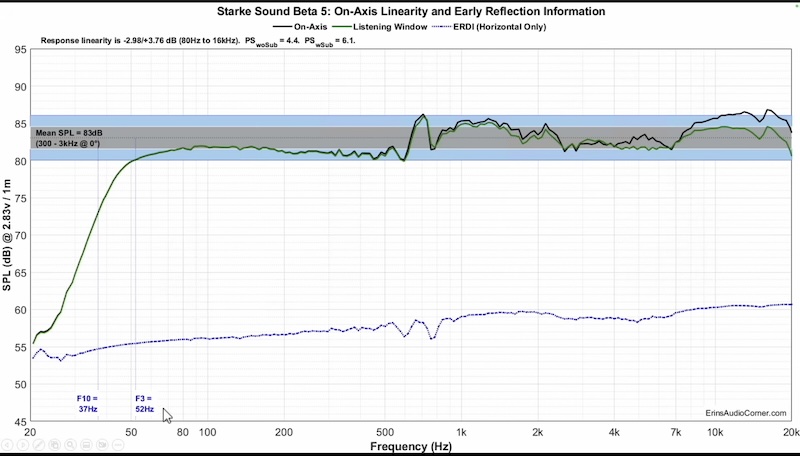The height and width of the screenshot is (456, 800).
Task: Advance to next slide arrow icon
Action: pos(23,445)
